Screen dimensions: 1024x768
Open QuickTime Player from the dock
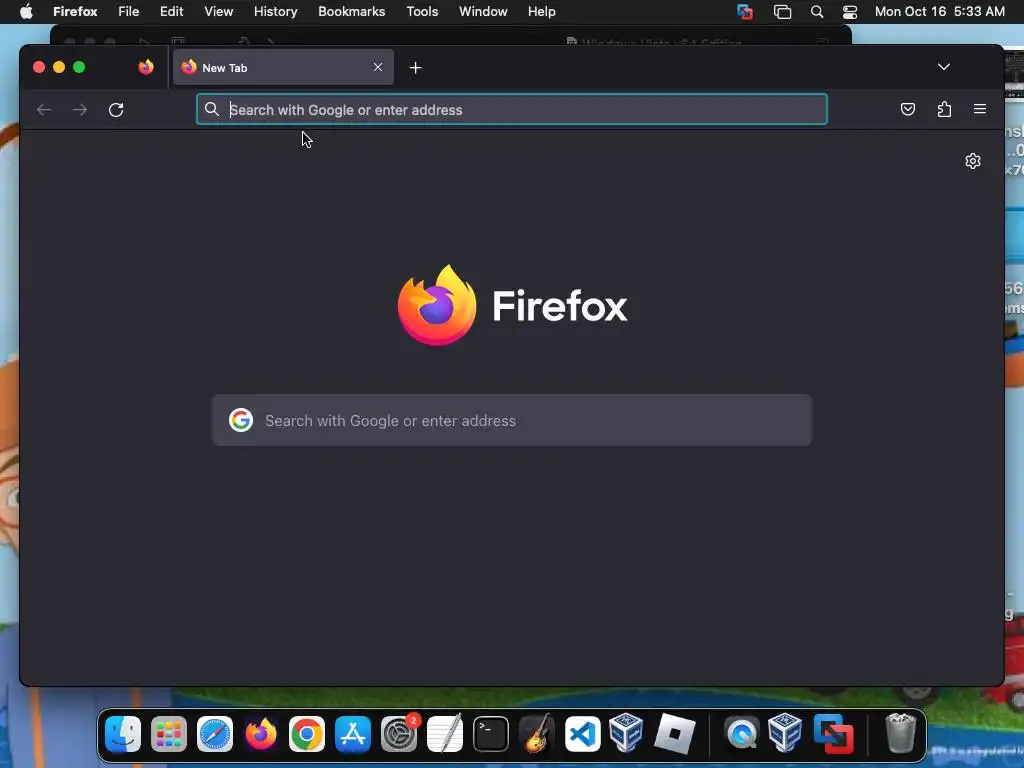click(x=742, y=734)
